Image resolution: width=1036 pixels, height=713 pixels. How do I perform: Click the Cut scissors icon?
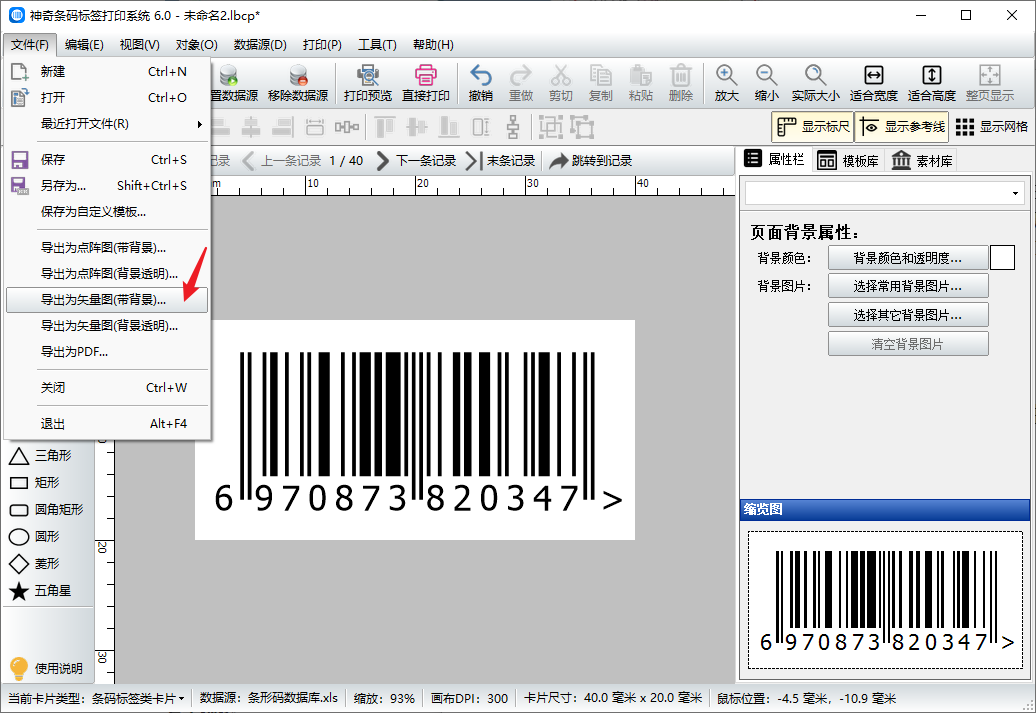click(560, 83)
